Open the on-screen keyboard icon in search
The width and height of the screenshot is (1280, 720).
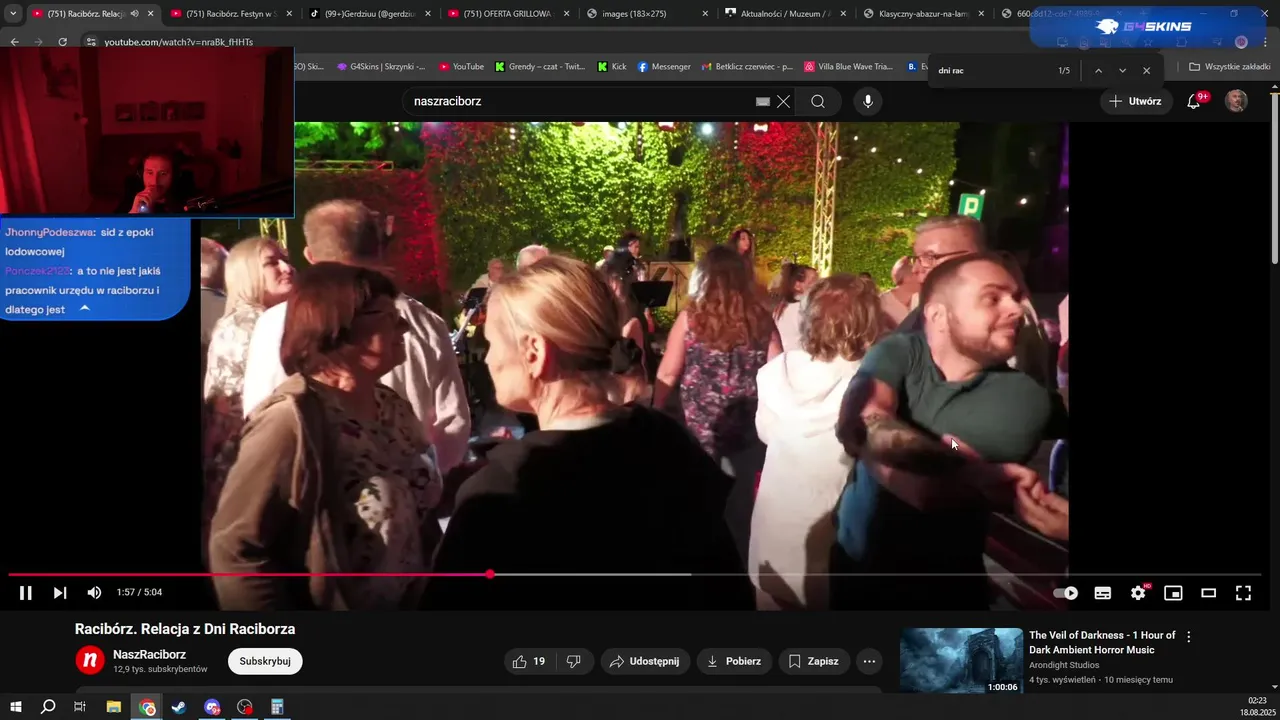(763, 101)
